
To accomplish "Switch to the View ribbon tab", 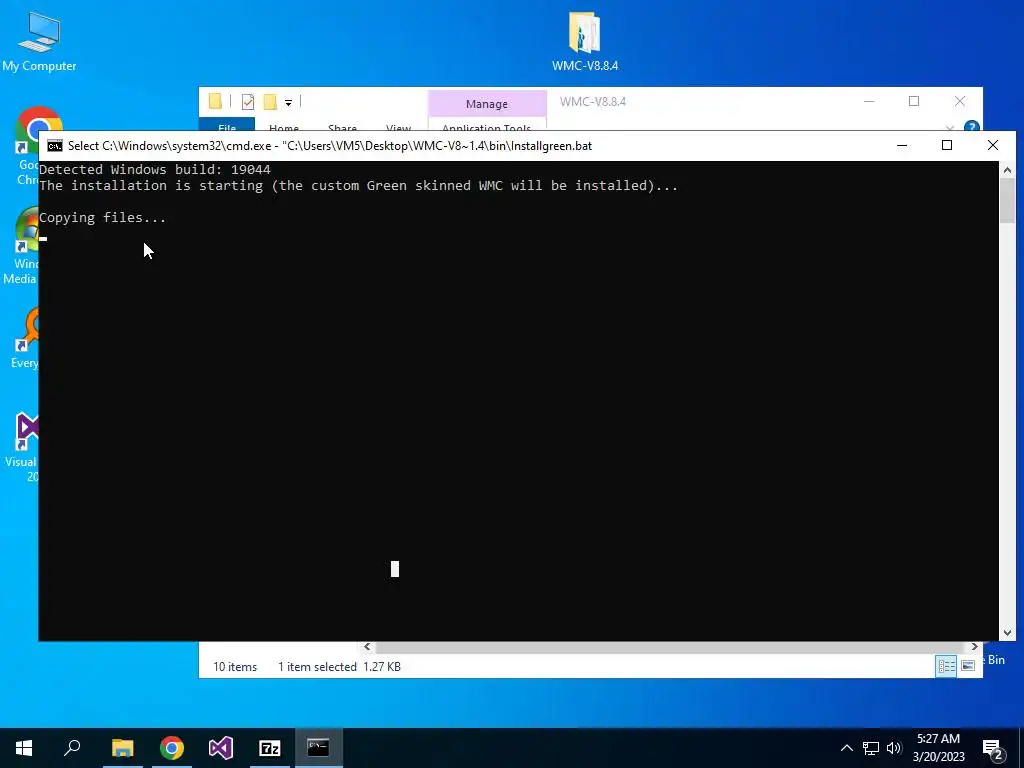I will point(398,127).
